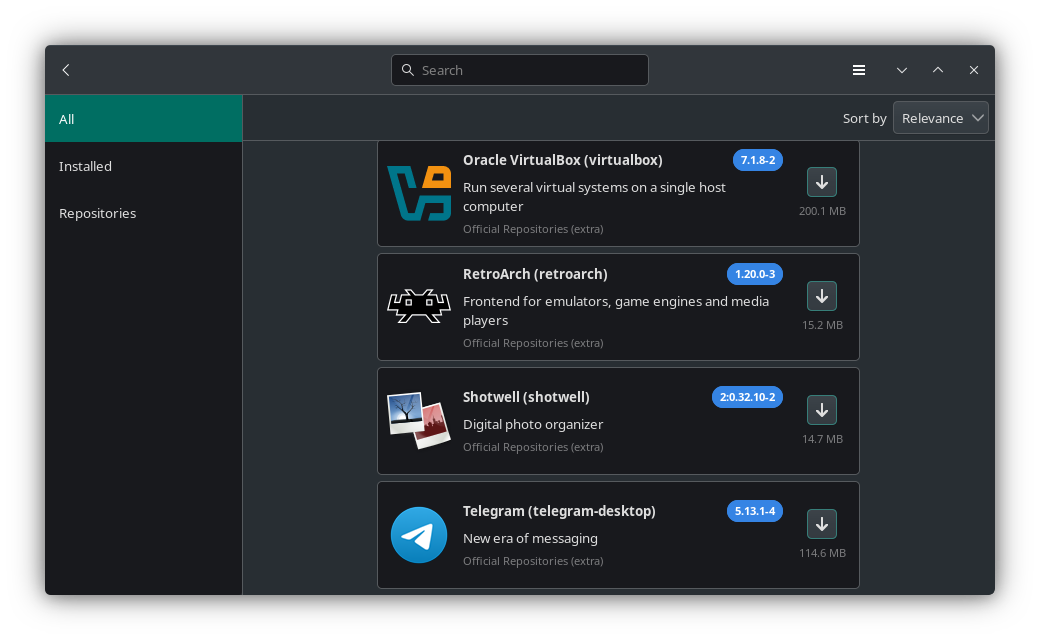1040x640 pixels.
Task: Open the Repositories section
Action: (97, 213)
